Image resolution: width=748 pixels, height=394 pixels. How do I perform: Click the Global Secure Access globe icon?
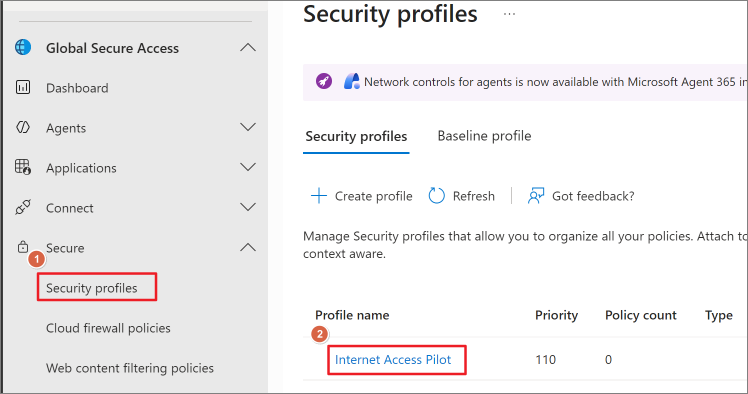23,47
